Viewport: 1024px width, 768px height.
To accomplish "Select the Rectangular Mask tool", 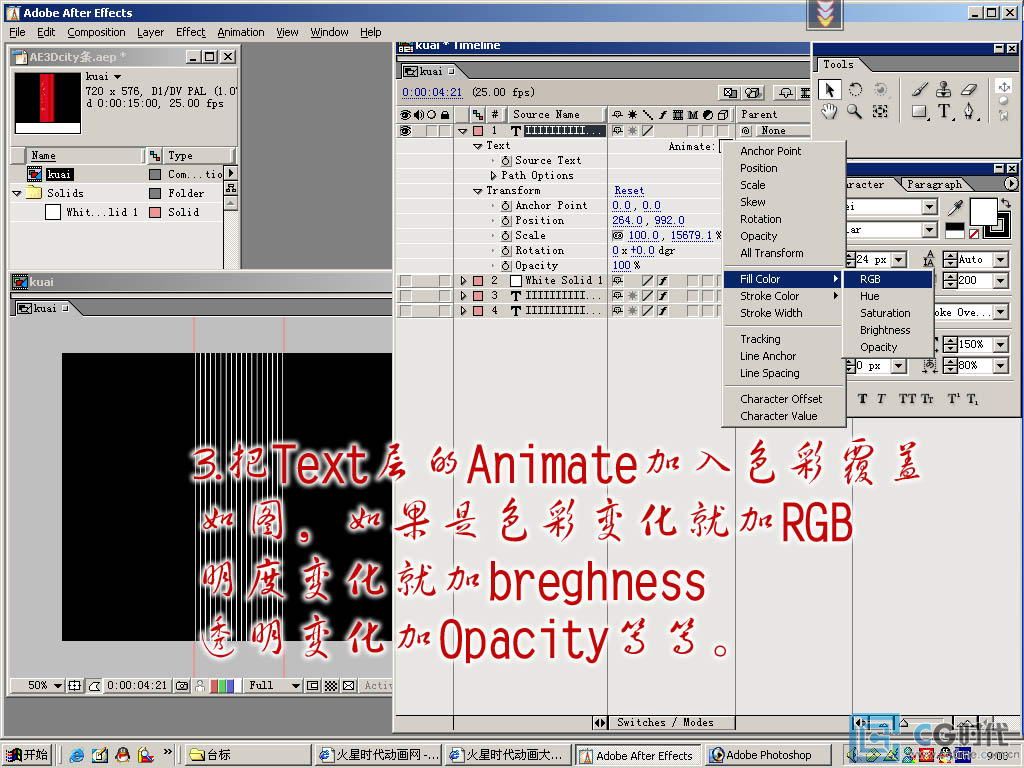I will click(919, 112).
